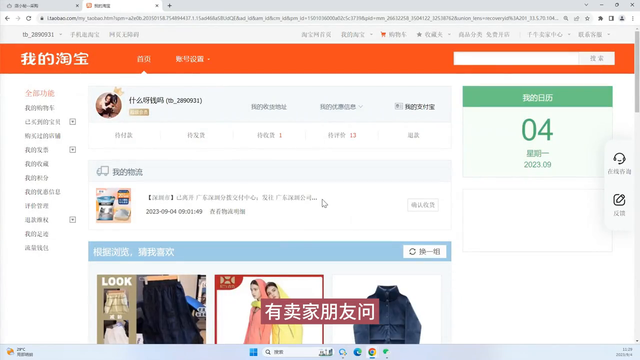Image resolution: width=640 pixels, height=360 pixels.
Task: Open 退款 orders tab
Action: [x=413, y=135]
